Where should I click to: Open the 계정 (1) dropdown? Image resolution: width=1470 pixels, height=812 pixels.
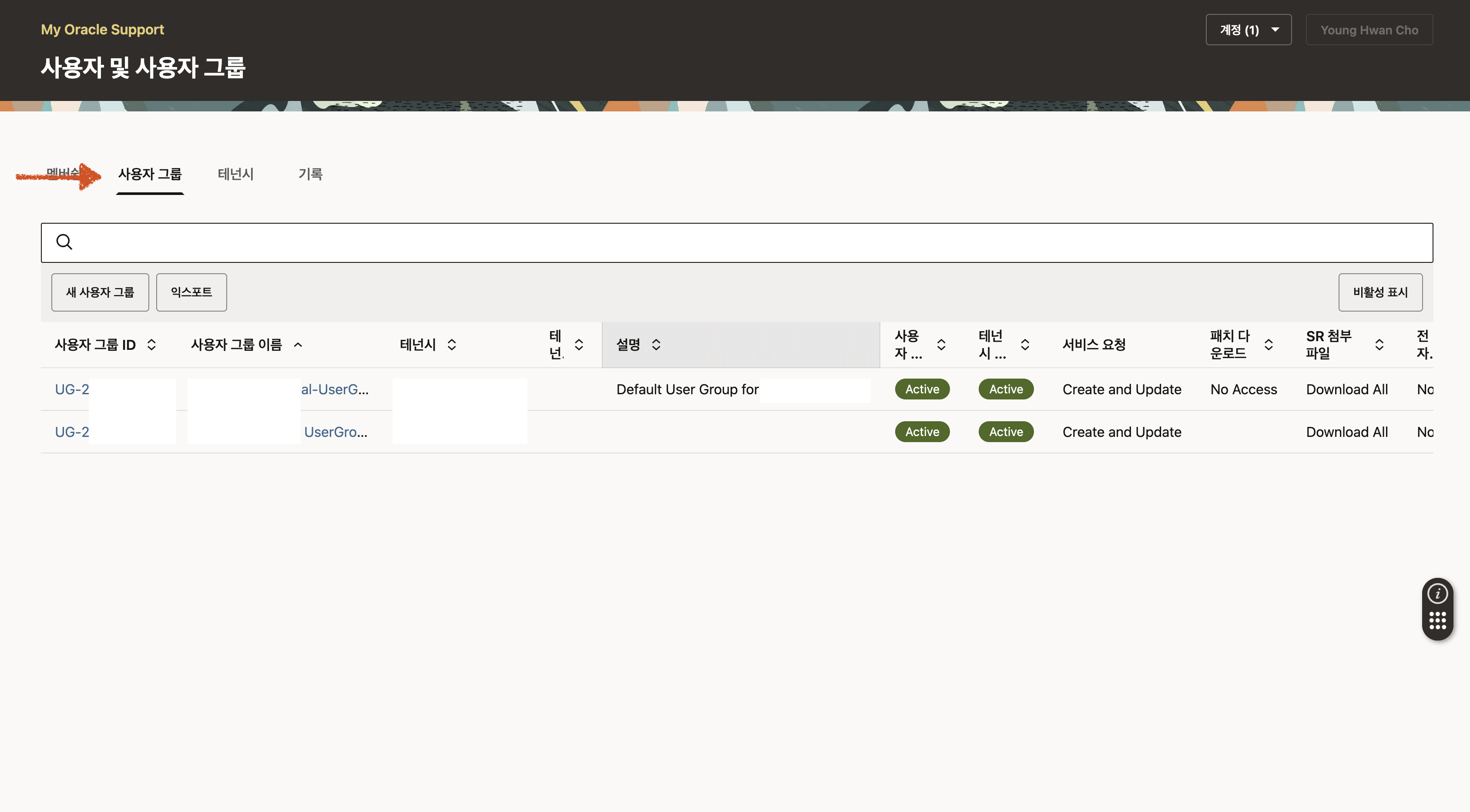click(x=1248, y=30)
